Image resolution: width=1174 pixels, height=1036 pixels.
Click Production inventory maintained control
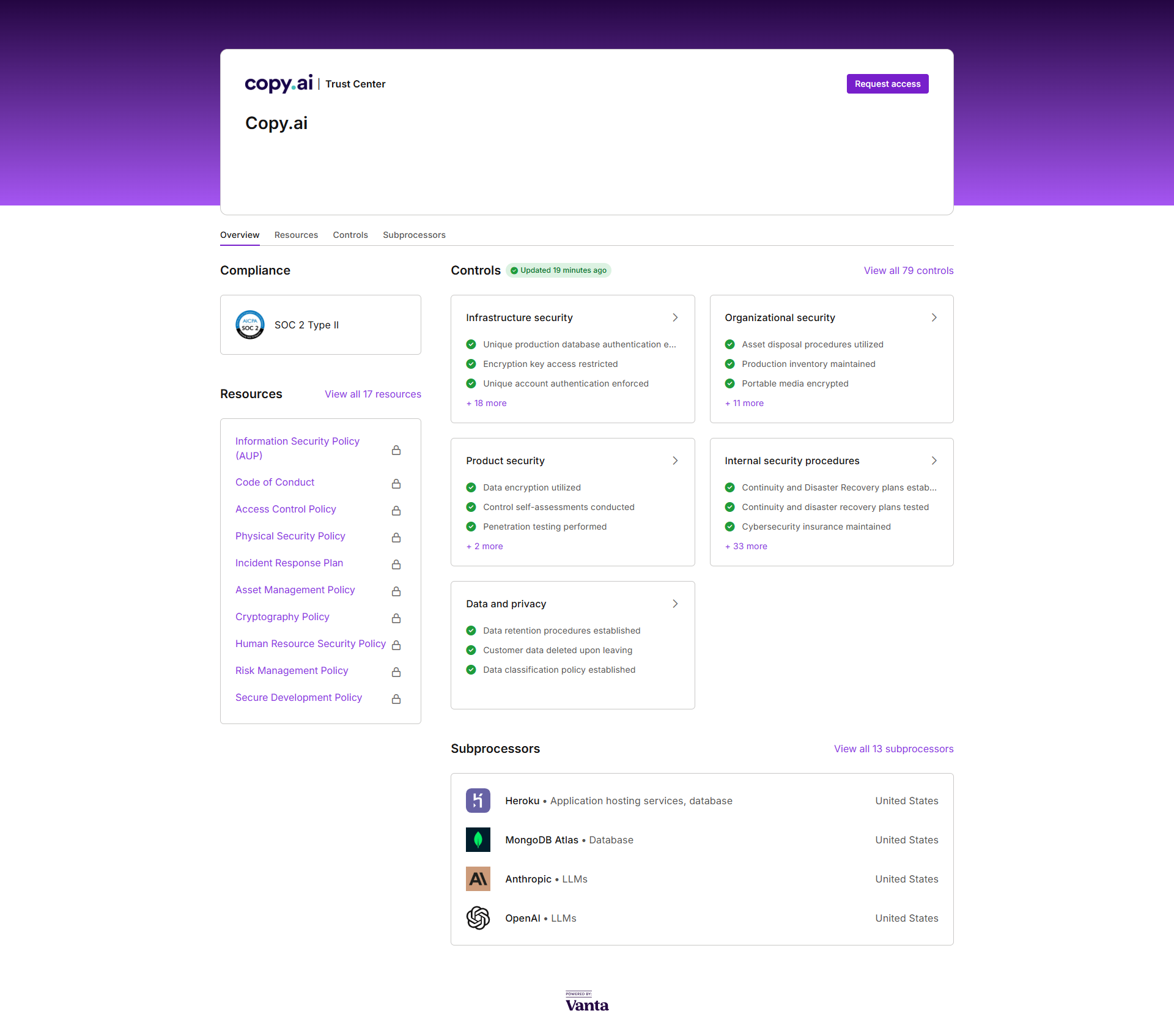pos(808,364)
